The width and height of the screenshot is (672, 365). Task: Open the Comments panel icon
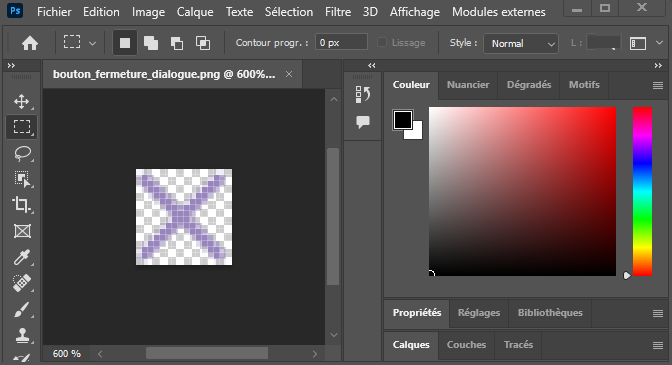(363, 122)
